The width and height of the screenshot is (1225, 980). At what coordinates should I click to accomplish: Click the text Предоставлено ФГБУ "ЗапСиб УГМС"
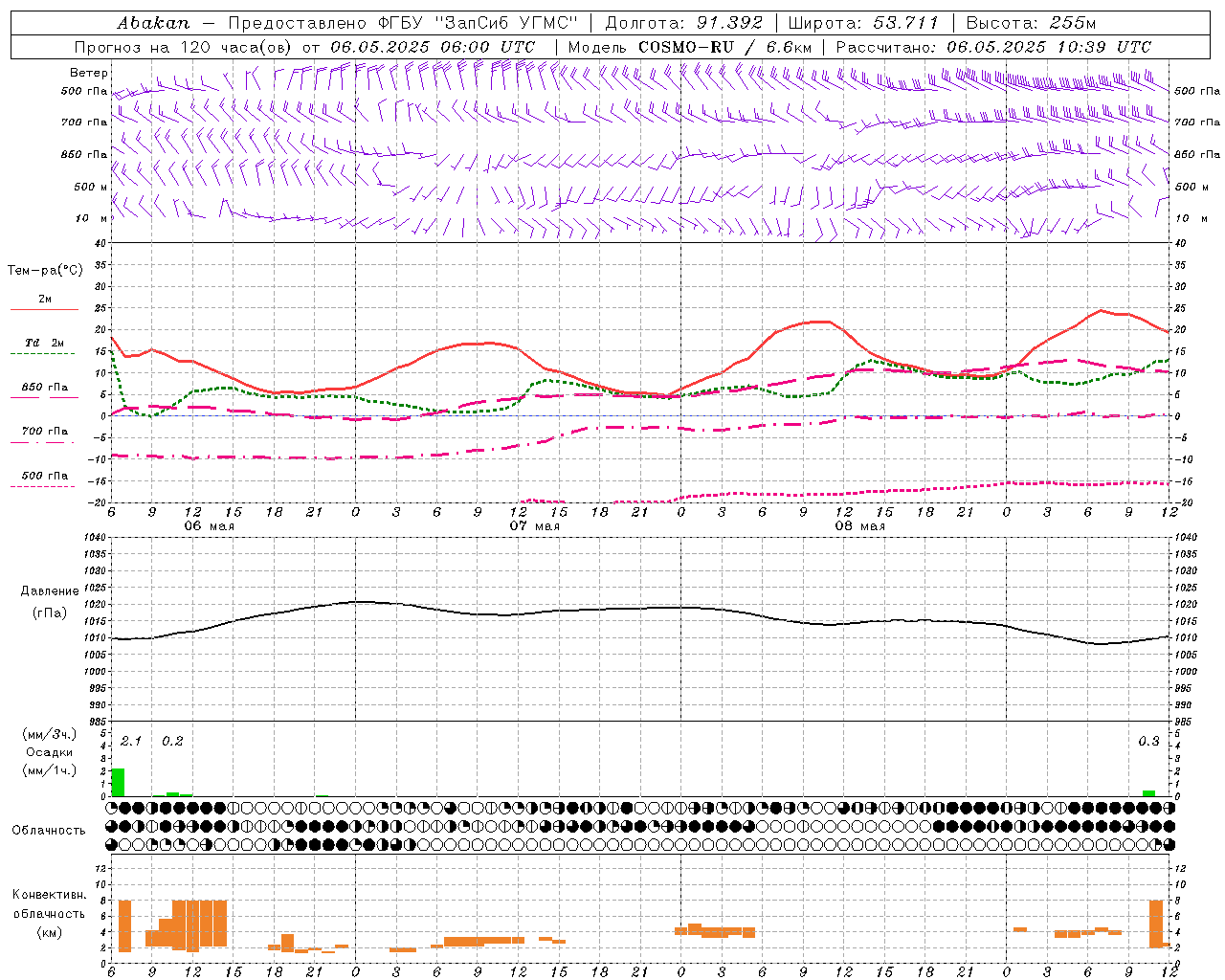[402, 22]
